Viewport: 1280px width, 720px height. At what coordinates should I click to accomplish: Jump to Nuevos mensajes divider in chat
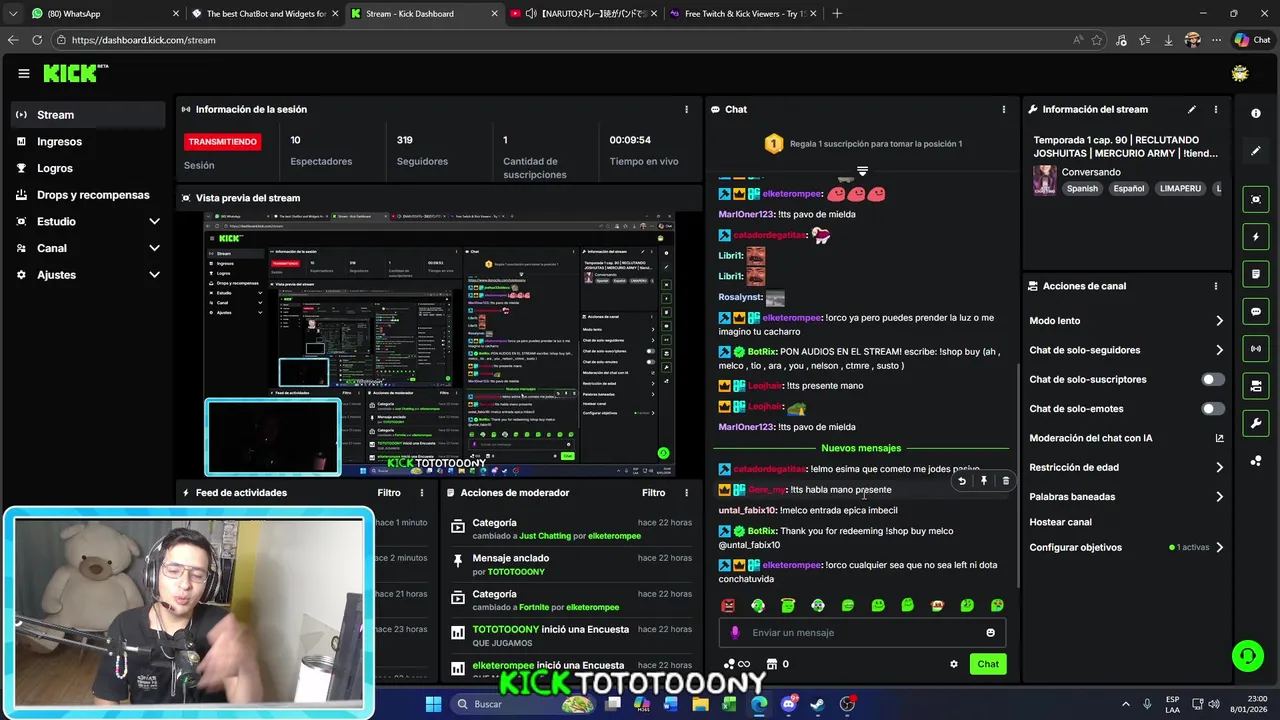(x=861, y=448)
